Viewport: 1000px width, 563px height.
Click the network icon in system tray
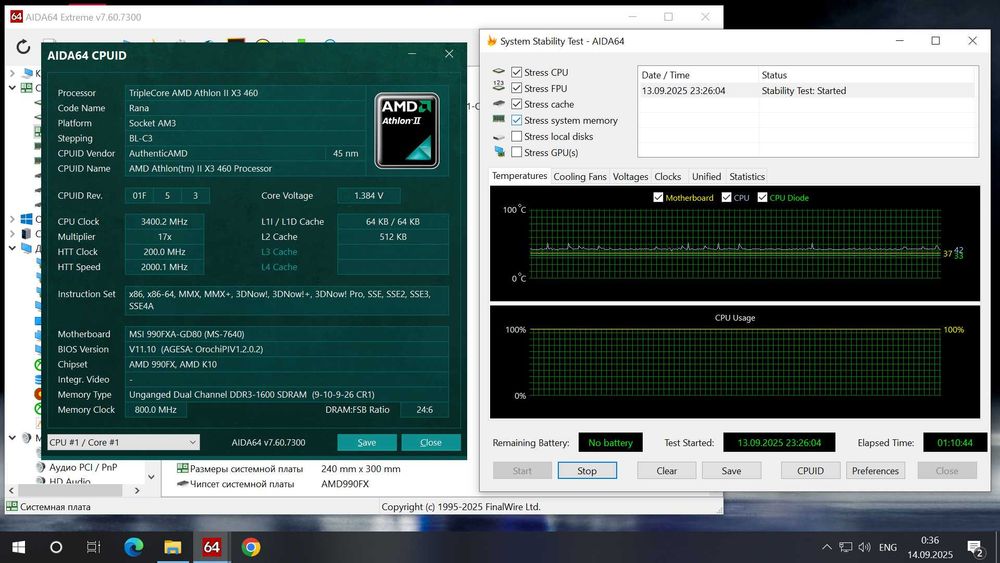tap(846, 547)
